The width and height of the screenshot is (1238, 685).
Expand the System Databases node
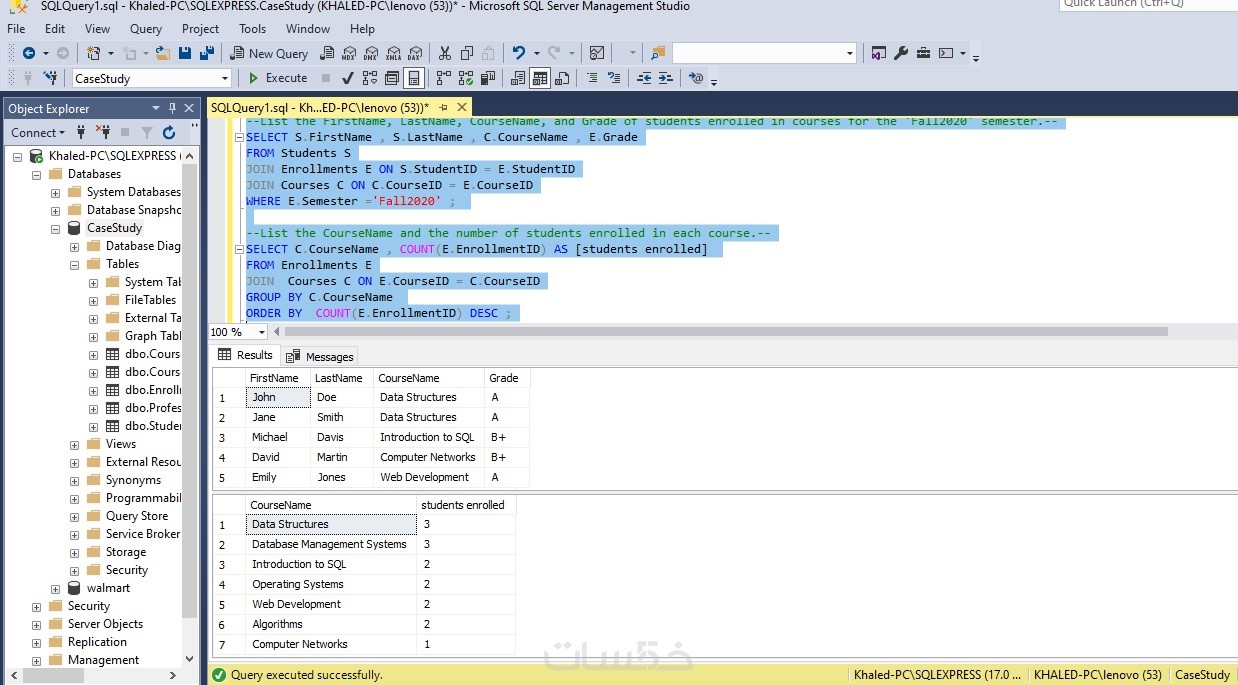(x=56, y=192)
